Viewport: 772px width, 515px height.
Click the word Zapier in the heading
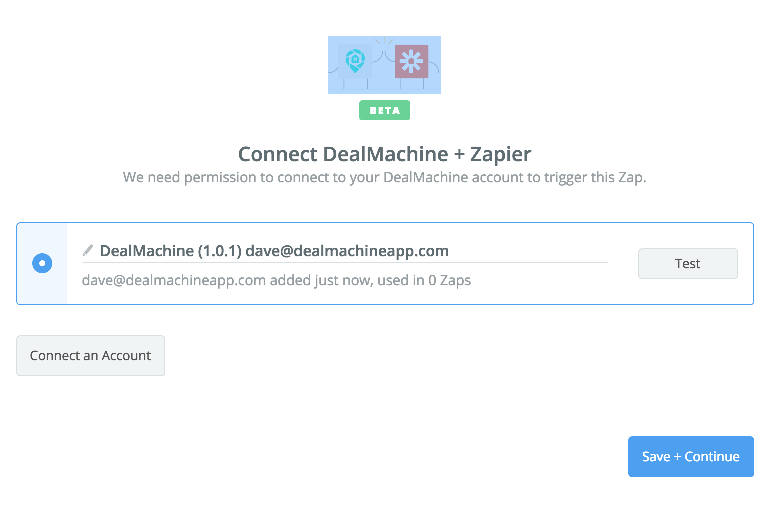click(x=501, y=155)
